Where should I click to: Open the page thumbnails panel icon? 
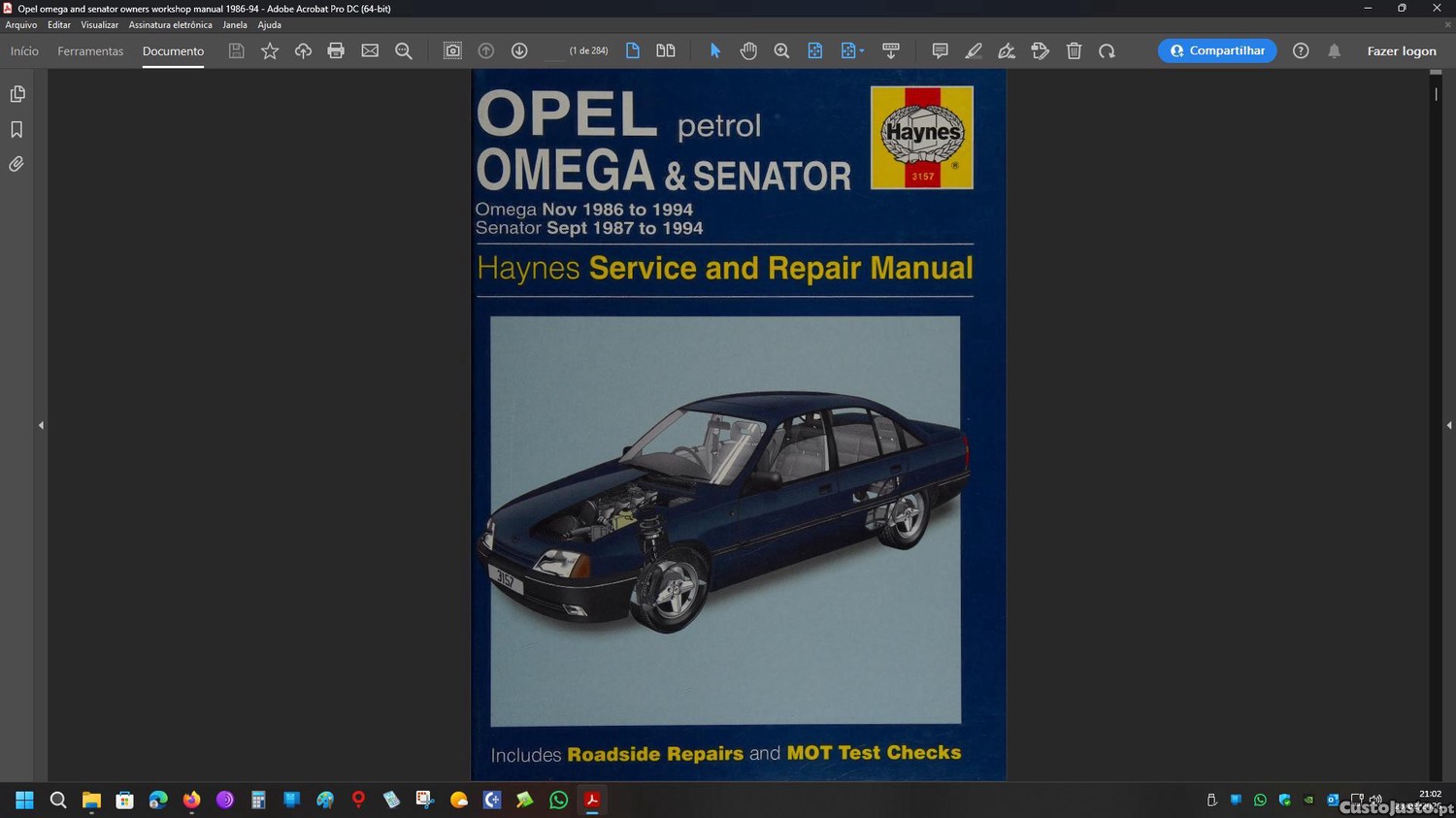pos(17,94)
